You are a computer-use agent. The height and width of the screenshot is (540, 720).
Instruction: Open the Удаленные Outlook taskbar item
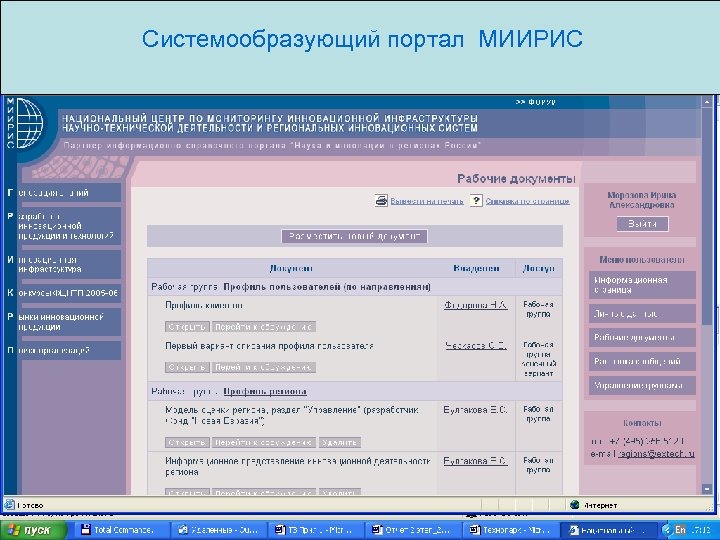pos(219,530)
